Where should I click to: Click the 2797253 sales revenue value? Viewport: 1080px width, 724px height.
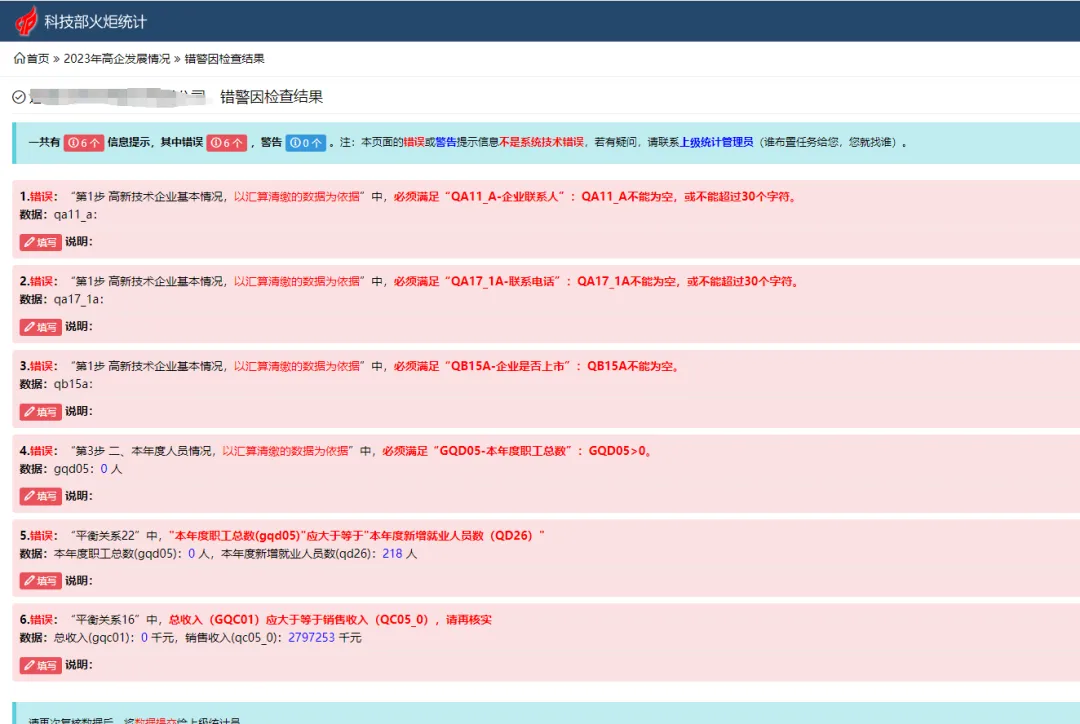(x=311, y=638)
